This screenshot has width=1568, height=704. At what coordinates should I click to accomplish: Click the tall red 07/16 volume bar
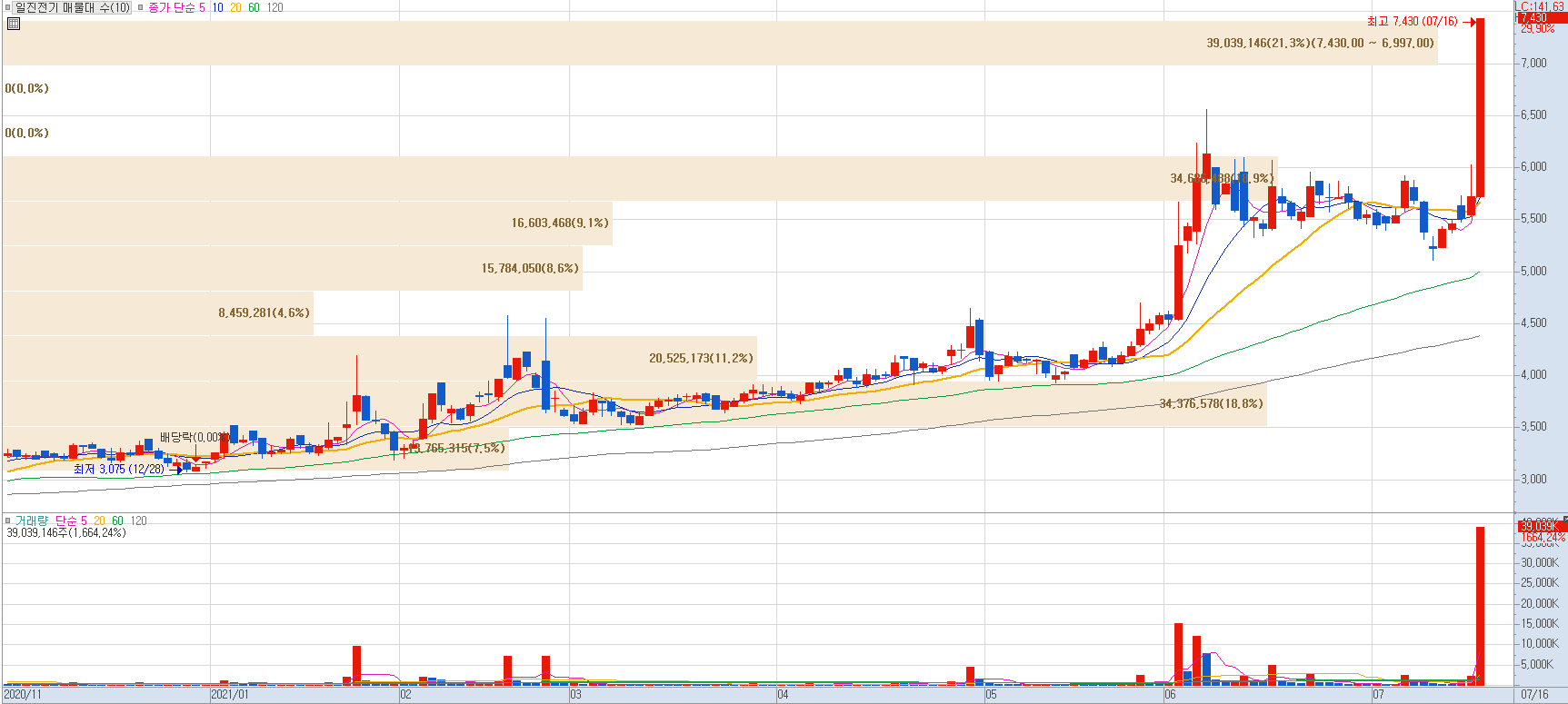tap(1480, 605)
